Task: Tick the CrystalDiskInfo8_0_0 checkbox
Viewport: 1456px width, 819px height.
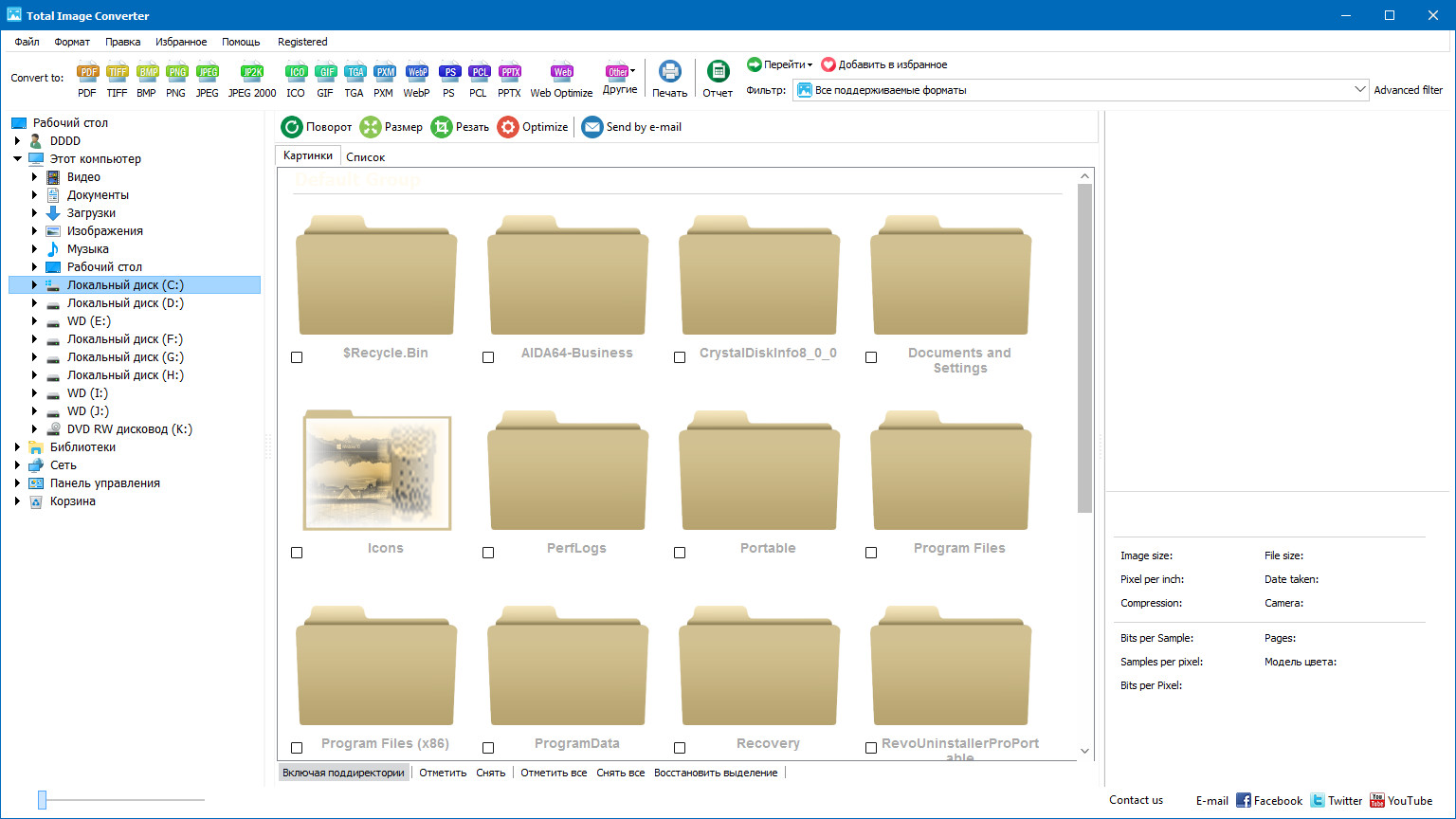Action: (x=680, y=357)
